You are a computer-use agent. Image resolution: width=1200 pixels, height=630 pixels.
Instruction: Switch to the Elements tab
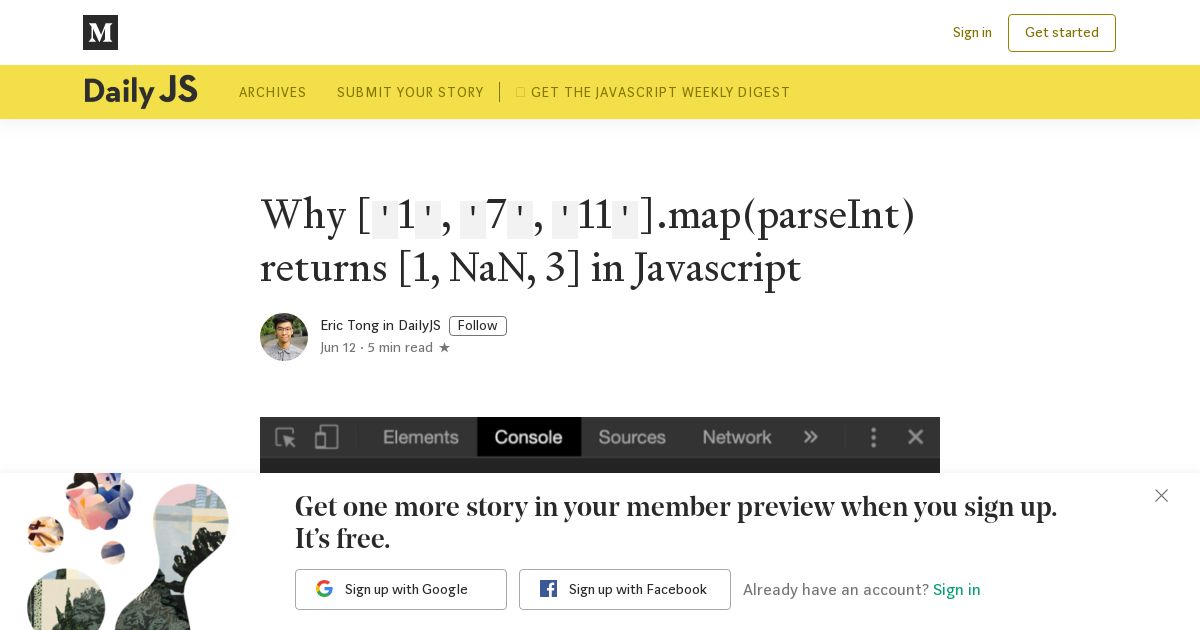421,437
